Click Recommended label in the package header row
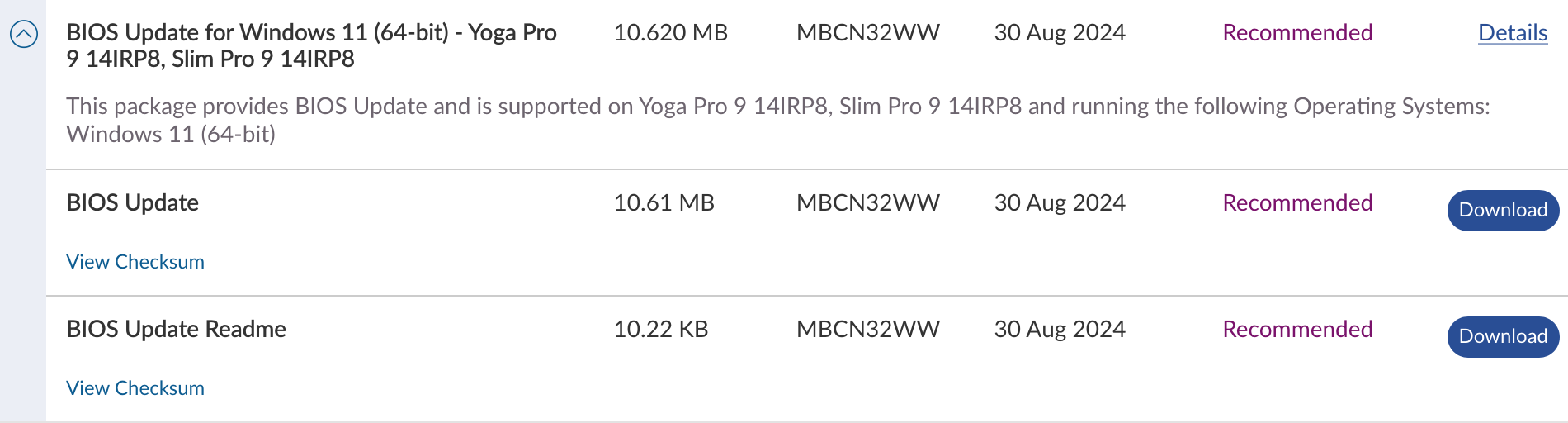Image resolution: width=1568 pixels, height=423 pixels. click(x=1297, y=33)
